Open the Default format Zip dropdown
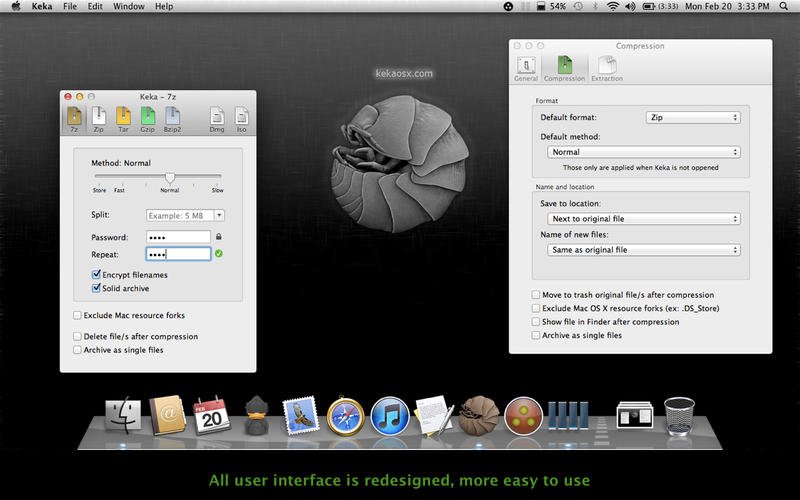Image resolution: width=800 pixels, height=500 pixels. (x=693, y=117)
